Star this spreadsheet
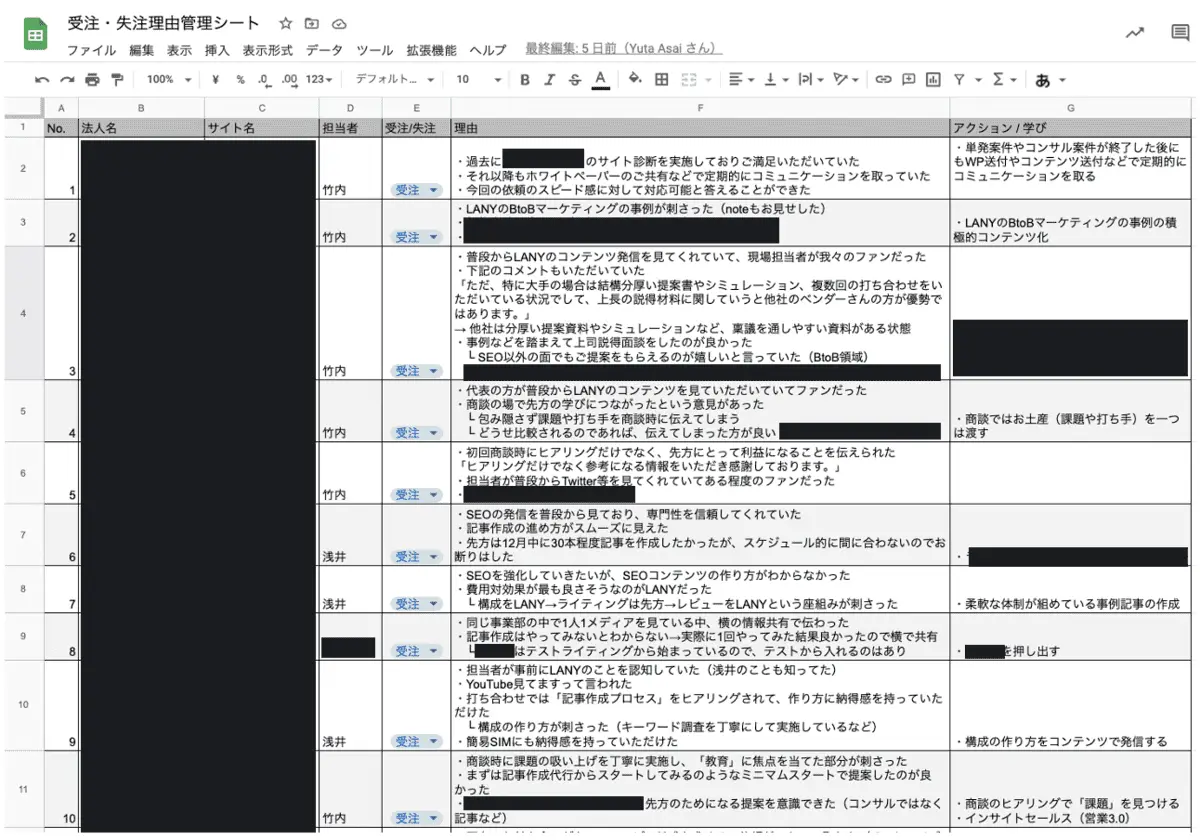This screenshot has width=1200, height=840. pos(285,23)
